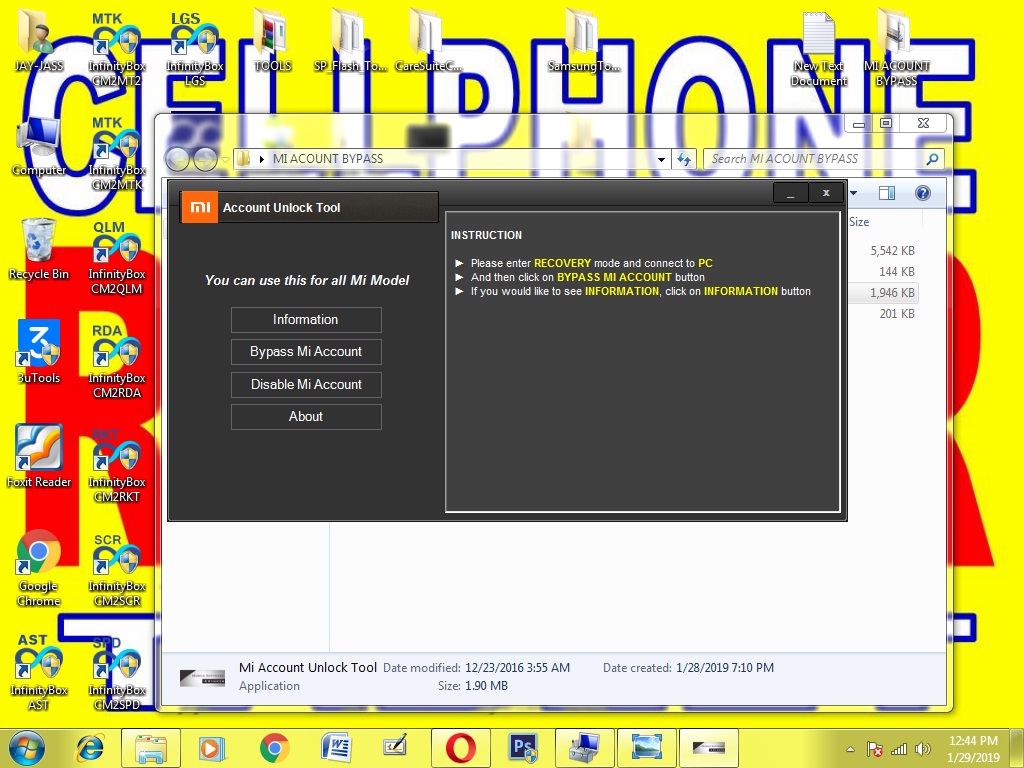Expand the address bar history dropdown
The image size is (1024, 768).
coord(662,159)
